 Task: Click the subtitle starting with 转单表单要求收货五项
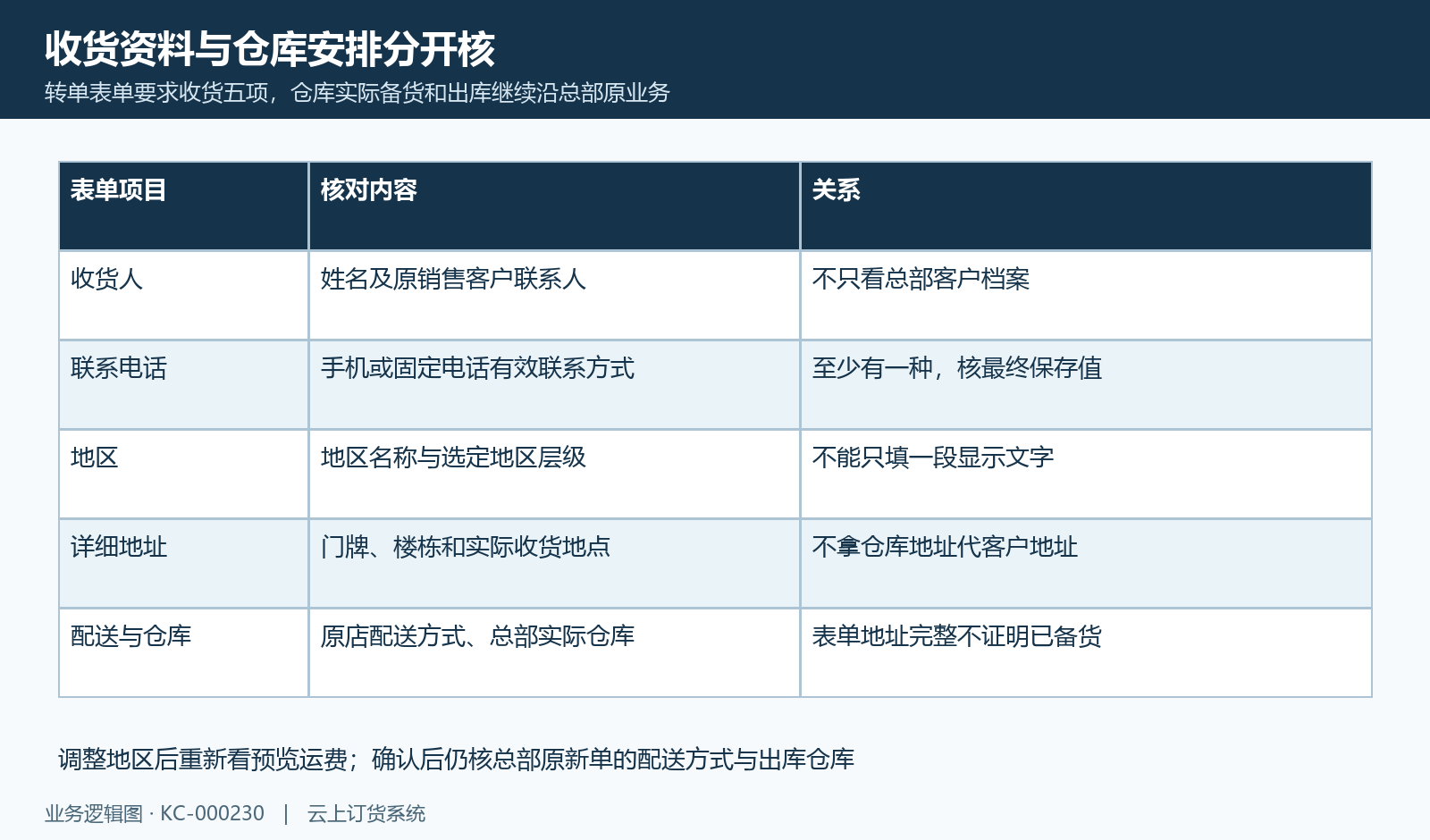pos(357,93)
